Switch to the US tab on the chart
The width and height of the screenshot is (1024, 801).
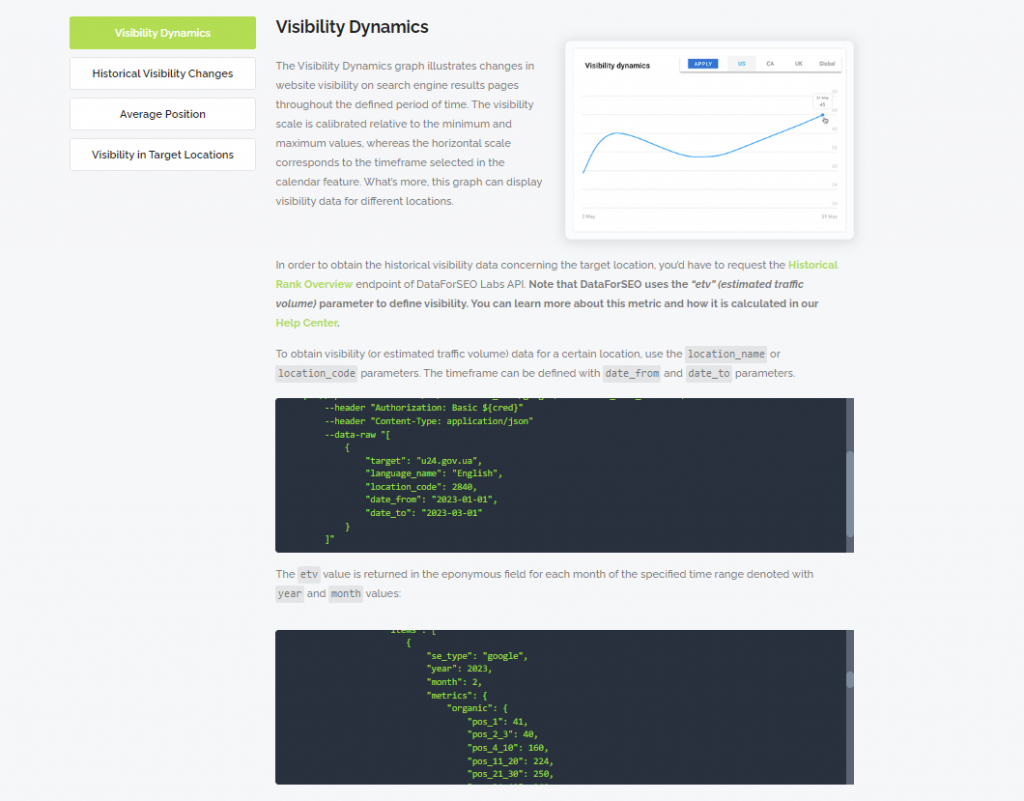pyautogui.click(x=741, y=62)
